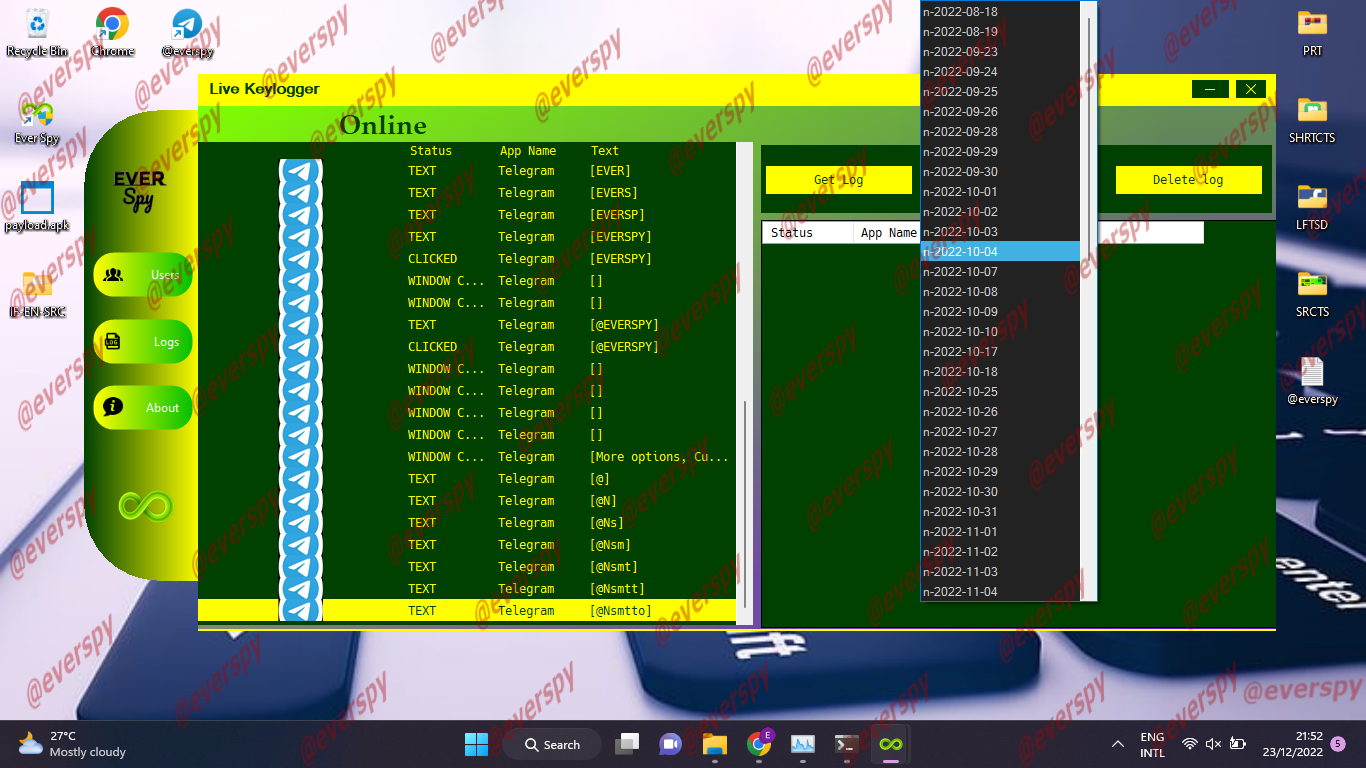Viewport: 1366px width, 768px height.
Task: Open the clock and date panel
Action: point(1294,744)
